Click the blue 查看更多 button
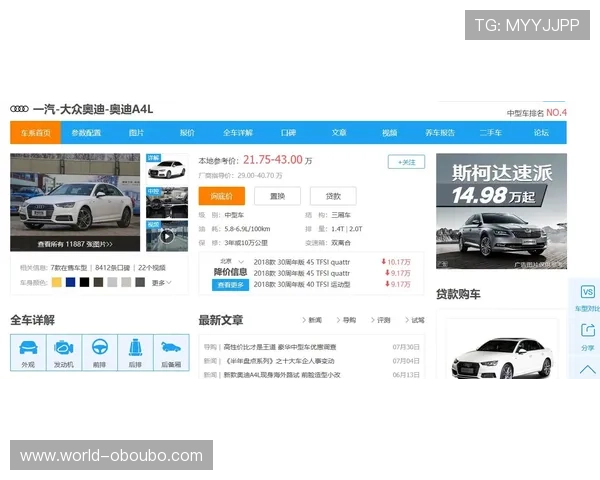The width and height of the screenshot is (600, 480). [231, 285]
